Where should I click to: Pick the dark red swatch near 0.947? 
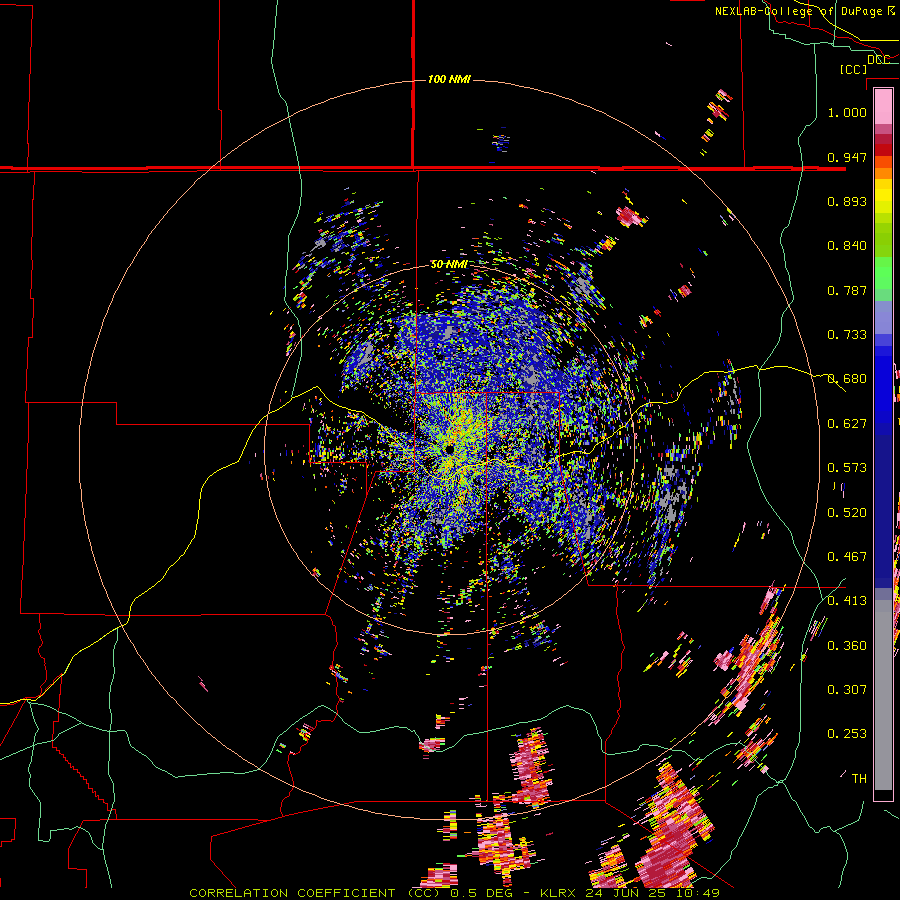point(883,150)
